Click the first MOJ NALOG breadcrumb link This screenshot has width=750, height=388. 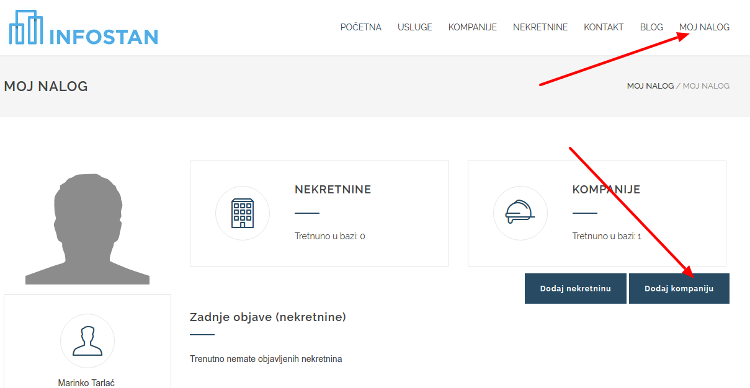651,86
